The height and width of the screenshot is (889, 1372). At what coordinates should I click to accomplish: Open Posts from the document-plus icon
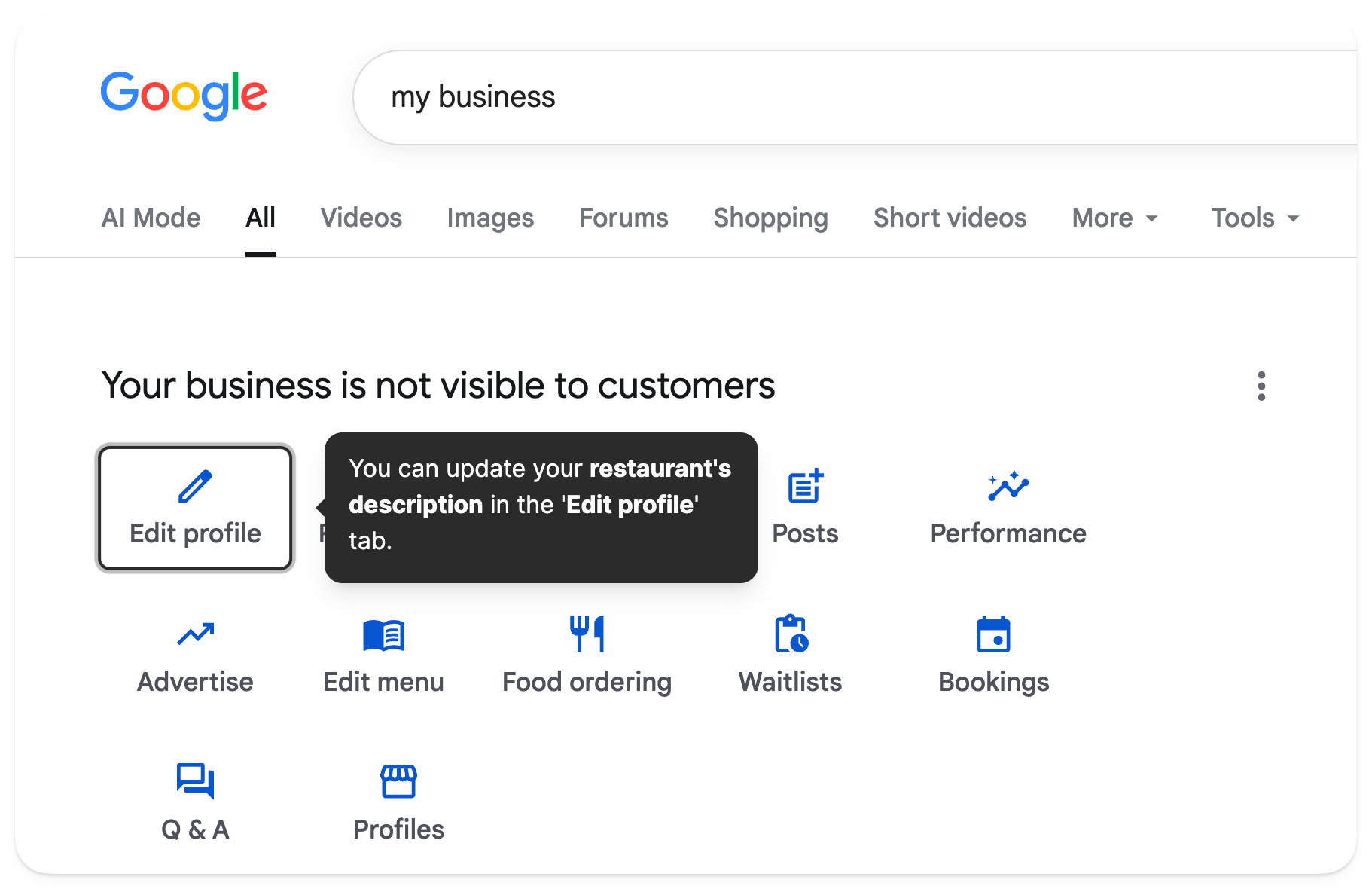tap(805, 487)
